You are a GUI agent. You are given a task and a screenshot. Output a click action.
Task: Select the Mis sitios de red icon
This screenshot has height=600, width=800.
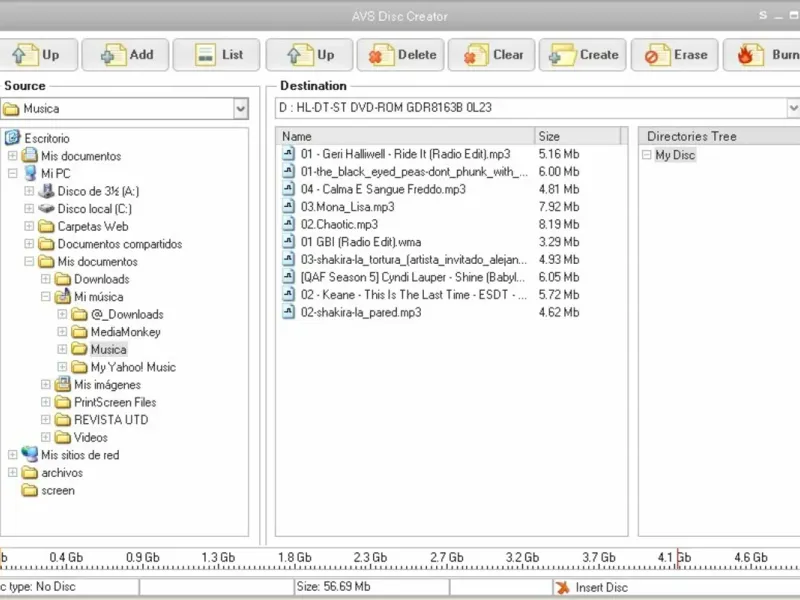(x=30, y=454)
